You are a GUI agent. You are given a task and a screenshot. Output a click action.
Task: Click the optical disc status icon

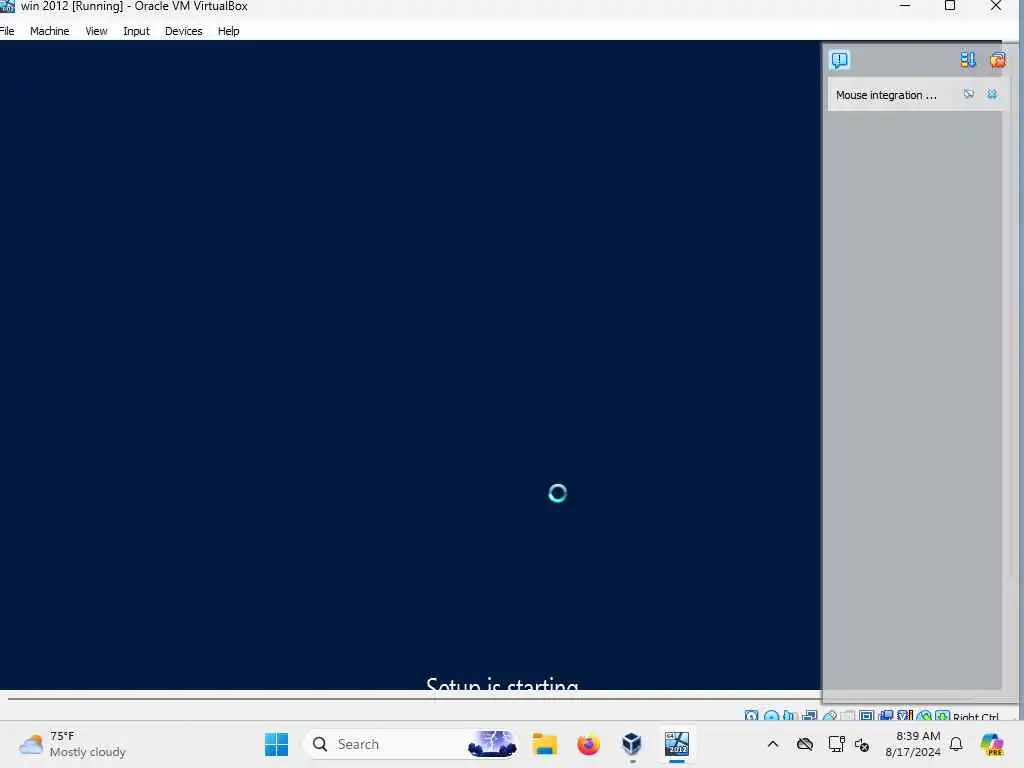tap(771, 716)
